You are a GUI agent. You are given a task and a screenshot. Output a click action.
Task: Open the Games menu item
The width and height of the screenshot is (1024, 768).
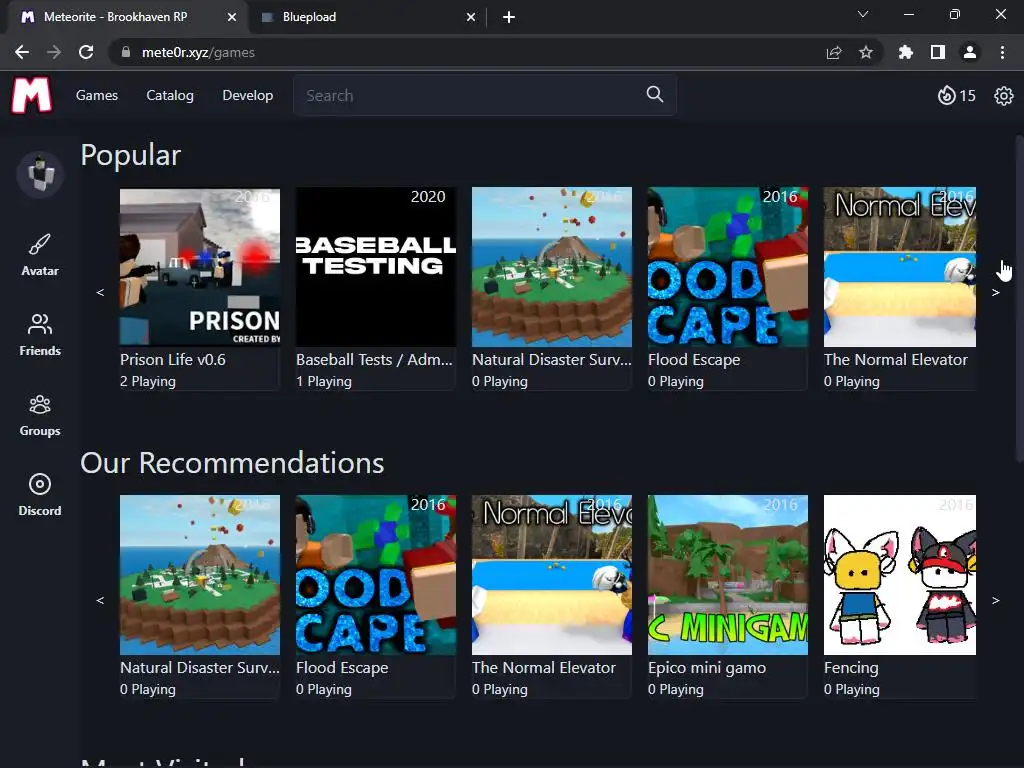coord(97,95)
